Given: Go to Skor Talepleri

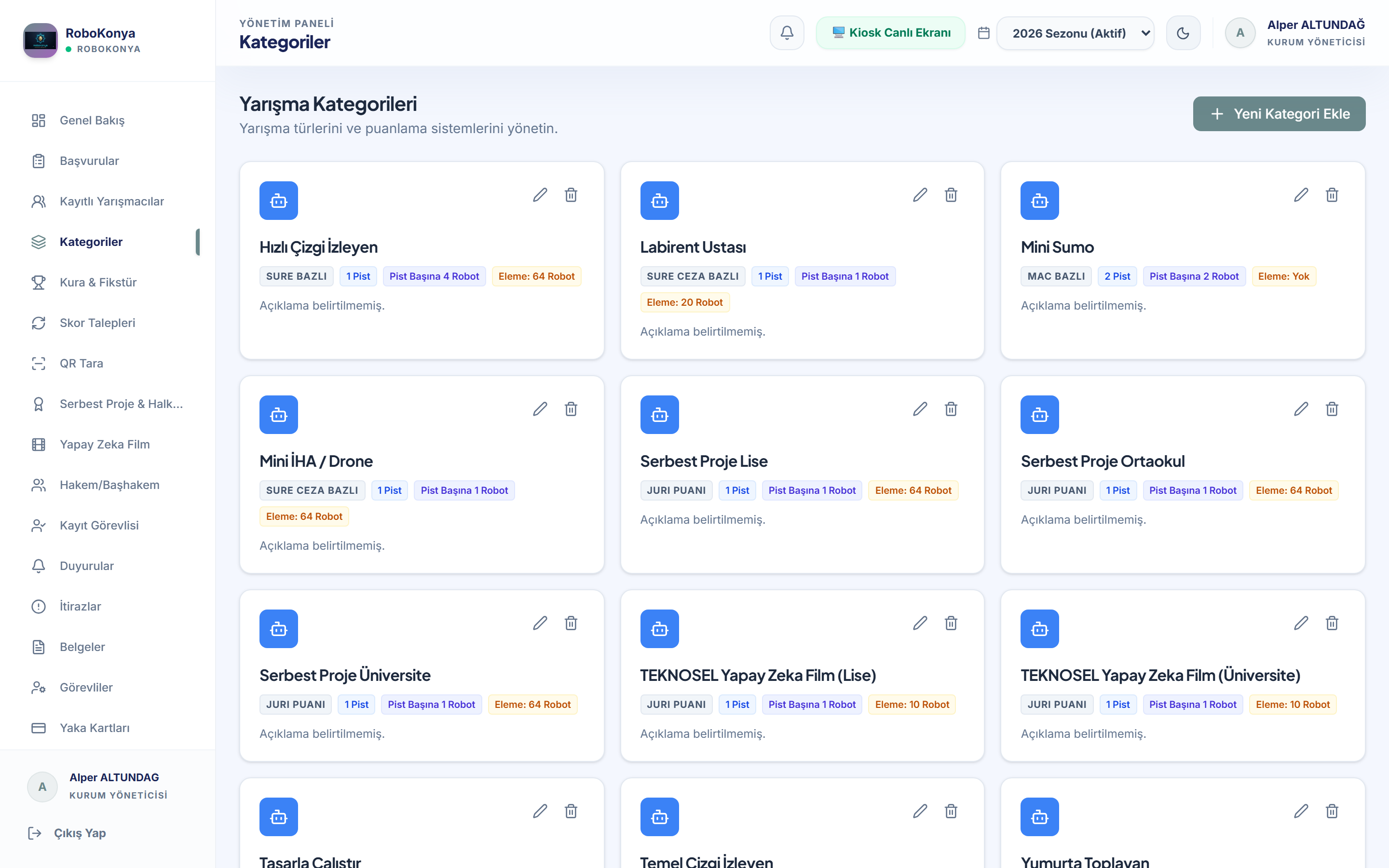Looking at the screenshot, I should click(108, 323).
